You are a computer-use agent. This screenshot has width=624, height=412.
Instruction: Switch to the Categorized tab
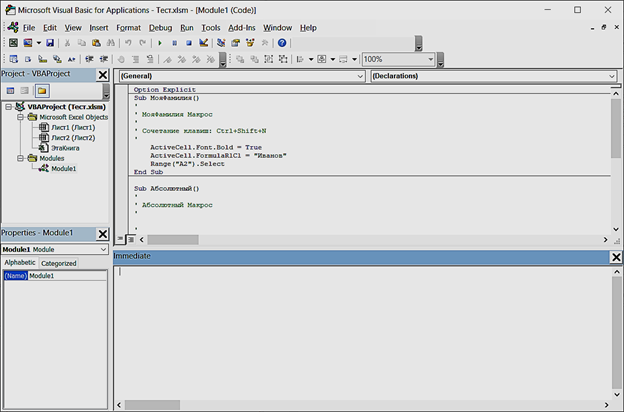click(x=58, y=263)
